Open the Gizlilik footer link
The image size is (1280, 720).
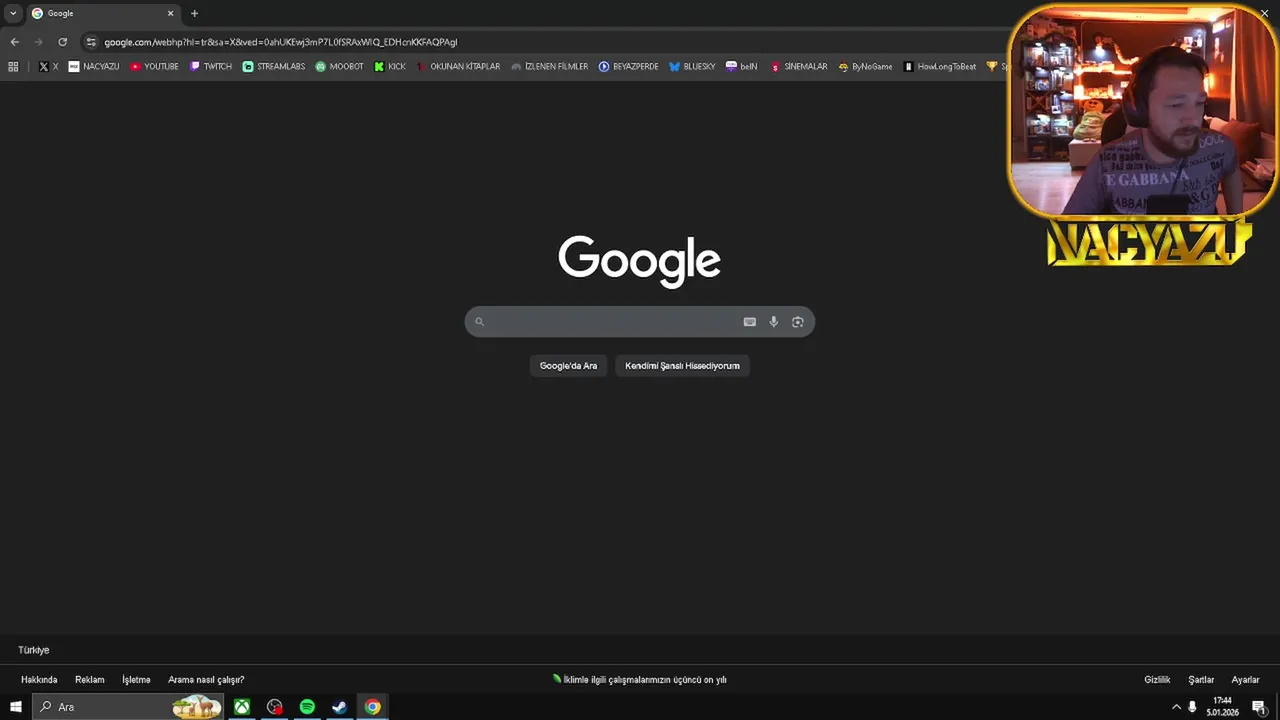[1157, 680]
